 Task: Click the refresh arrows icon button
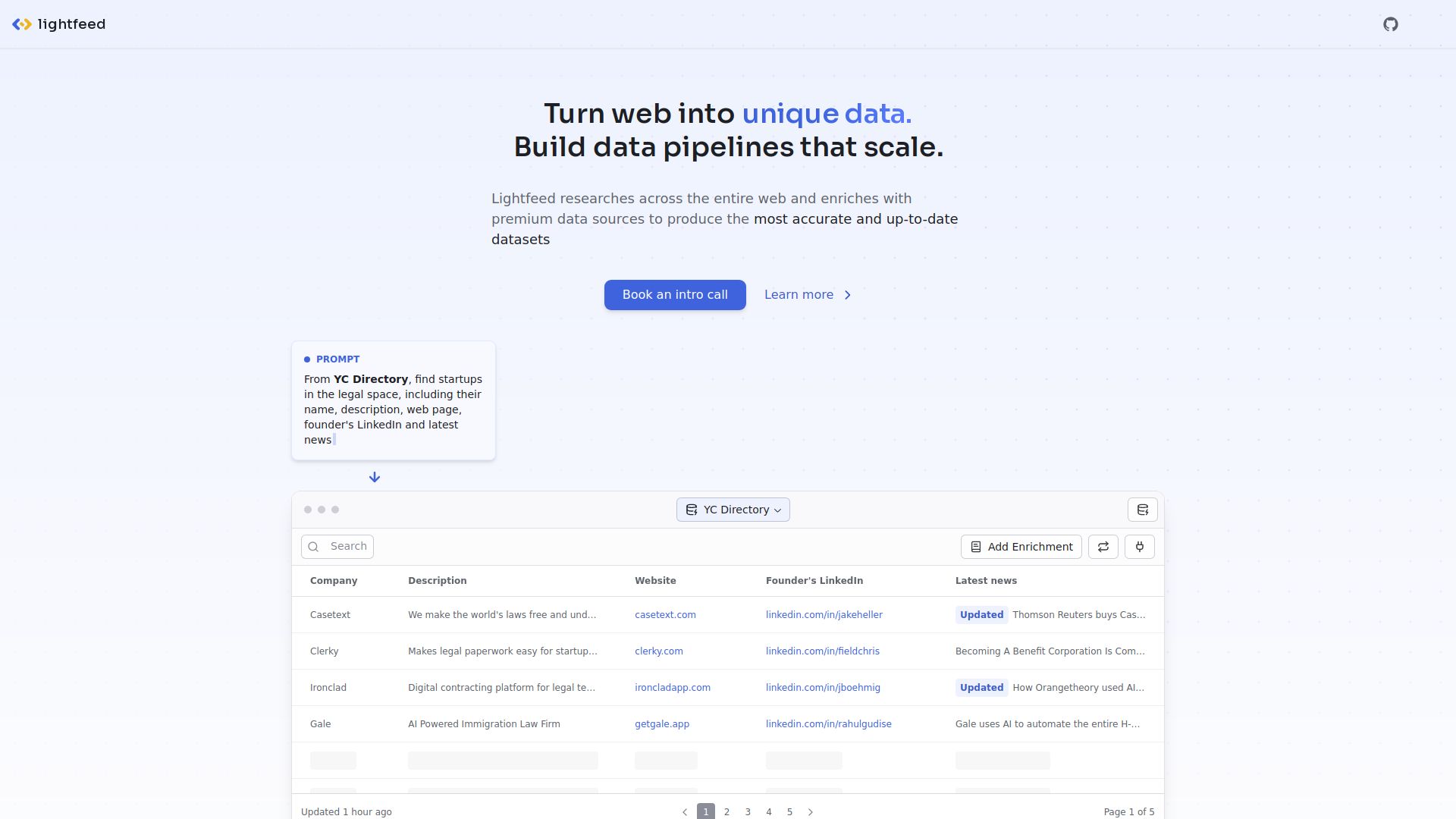[x=1103, y=547]
